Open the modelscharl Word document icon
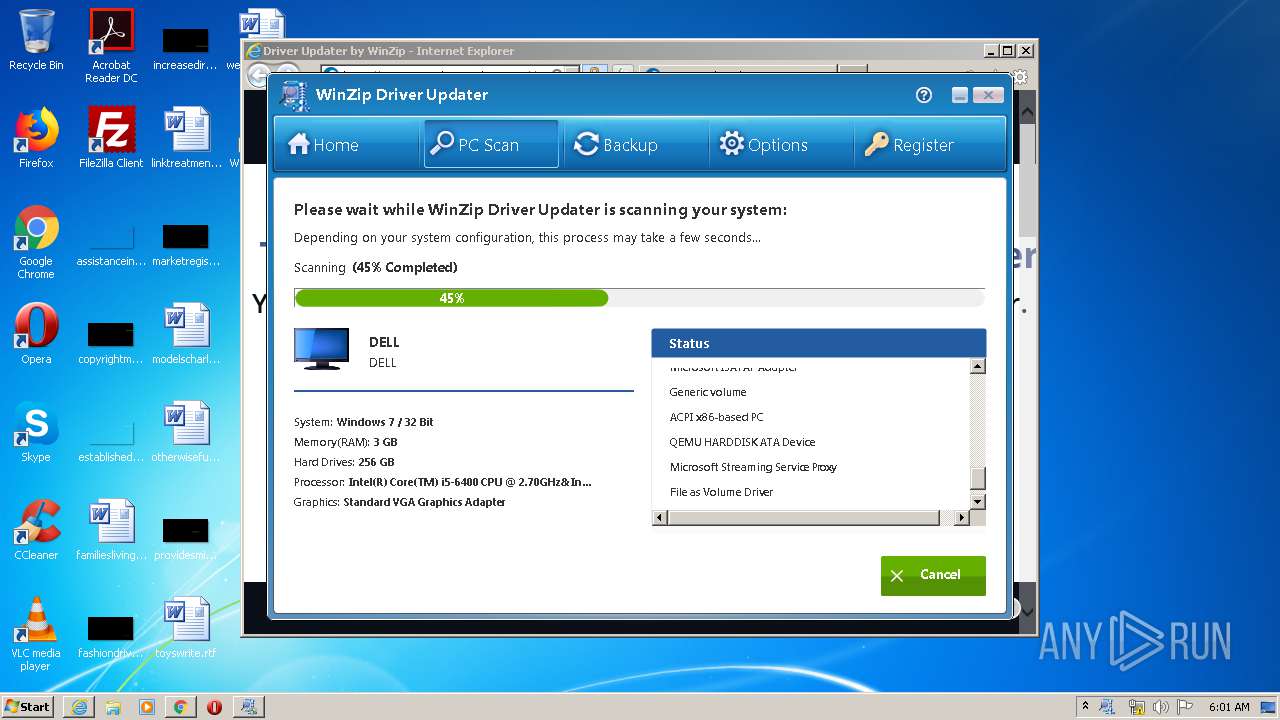This screenshot has height=720, width=1280. [x=187, y=333]
